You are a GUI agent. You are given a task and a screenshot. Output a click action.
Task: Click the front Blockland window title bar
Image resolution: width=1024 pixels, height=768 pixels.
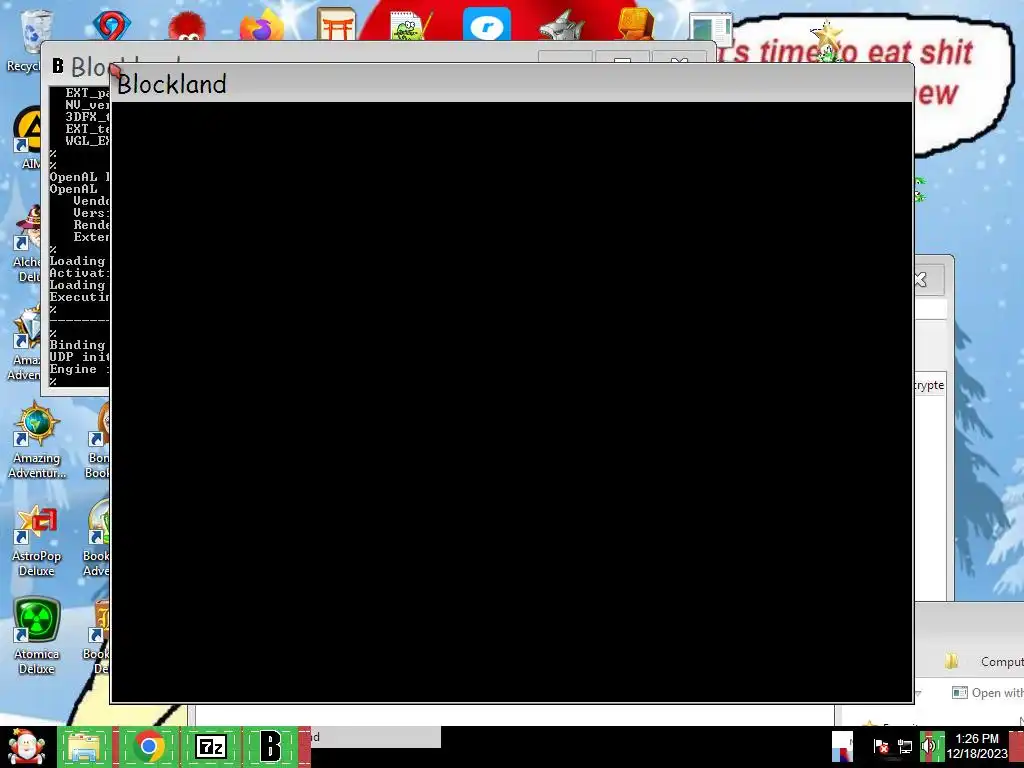[511, 83]
